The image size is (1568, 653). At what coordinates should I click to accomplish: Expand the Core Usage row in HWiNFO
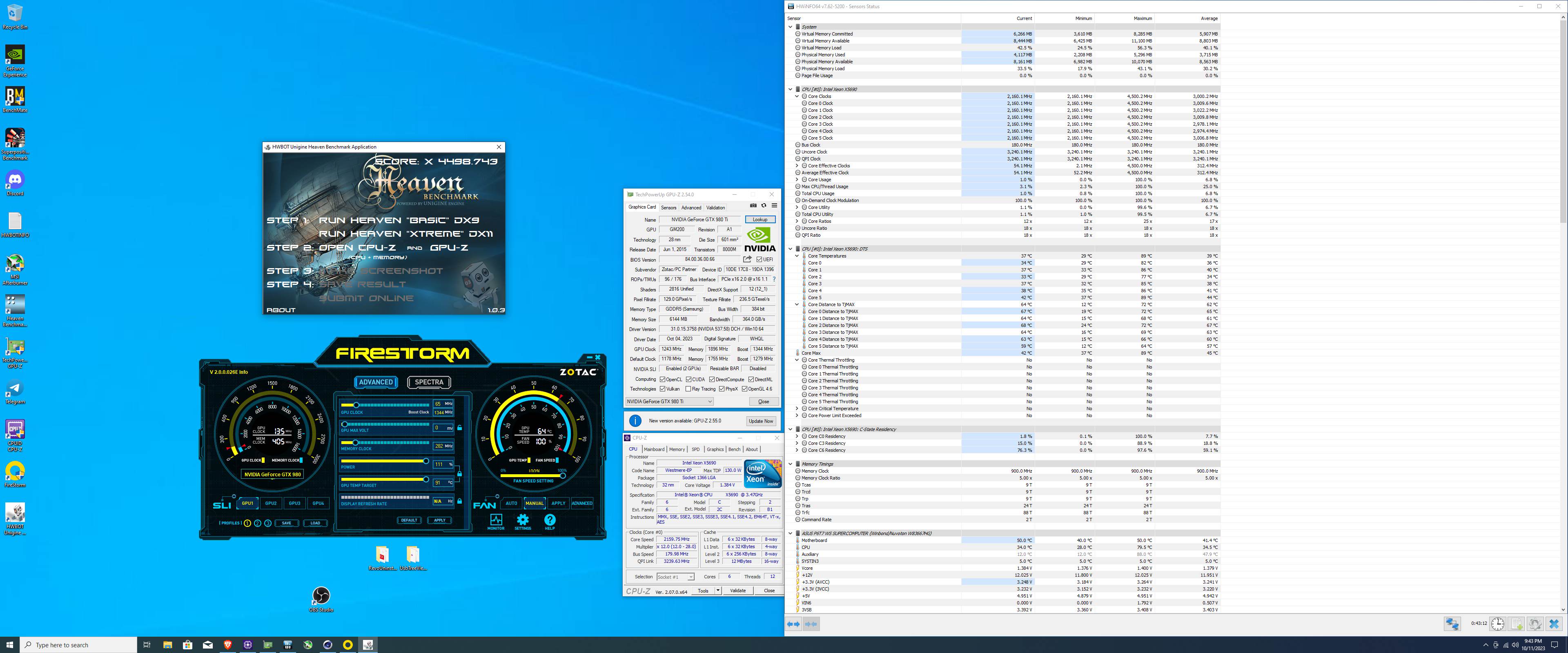(x=797, y=180)
